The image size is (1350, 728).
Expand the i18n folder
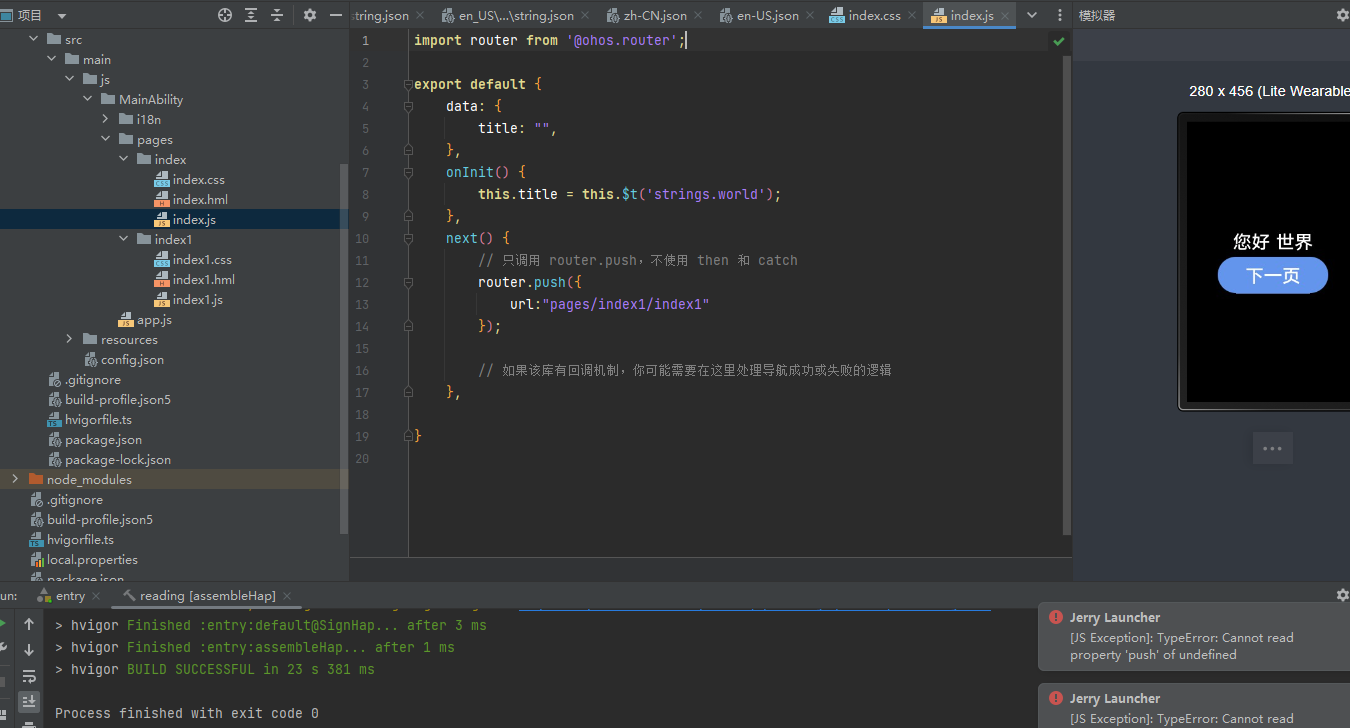pyautogui.click(x=105, y=119)
